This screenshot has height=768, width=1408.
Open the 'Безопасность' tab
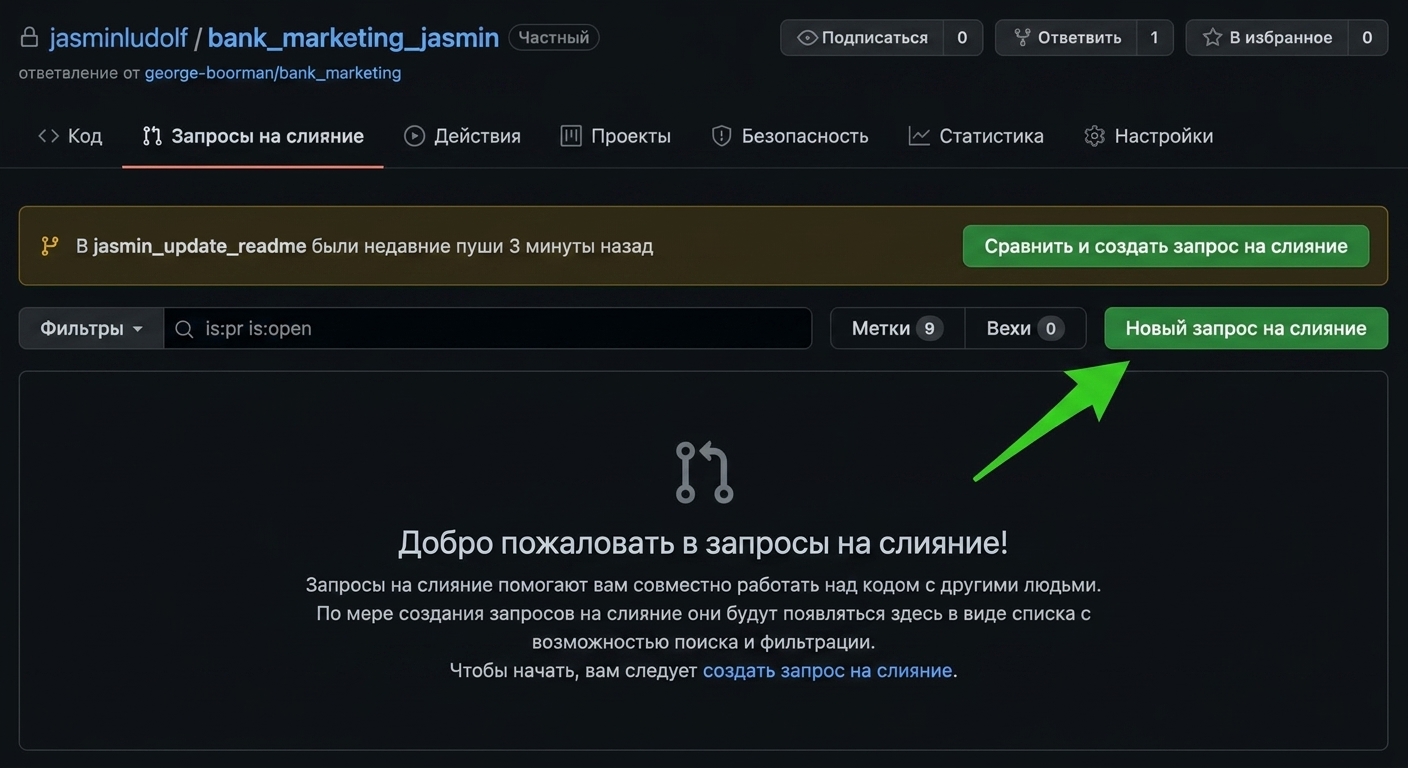(790, 136)
